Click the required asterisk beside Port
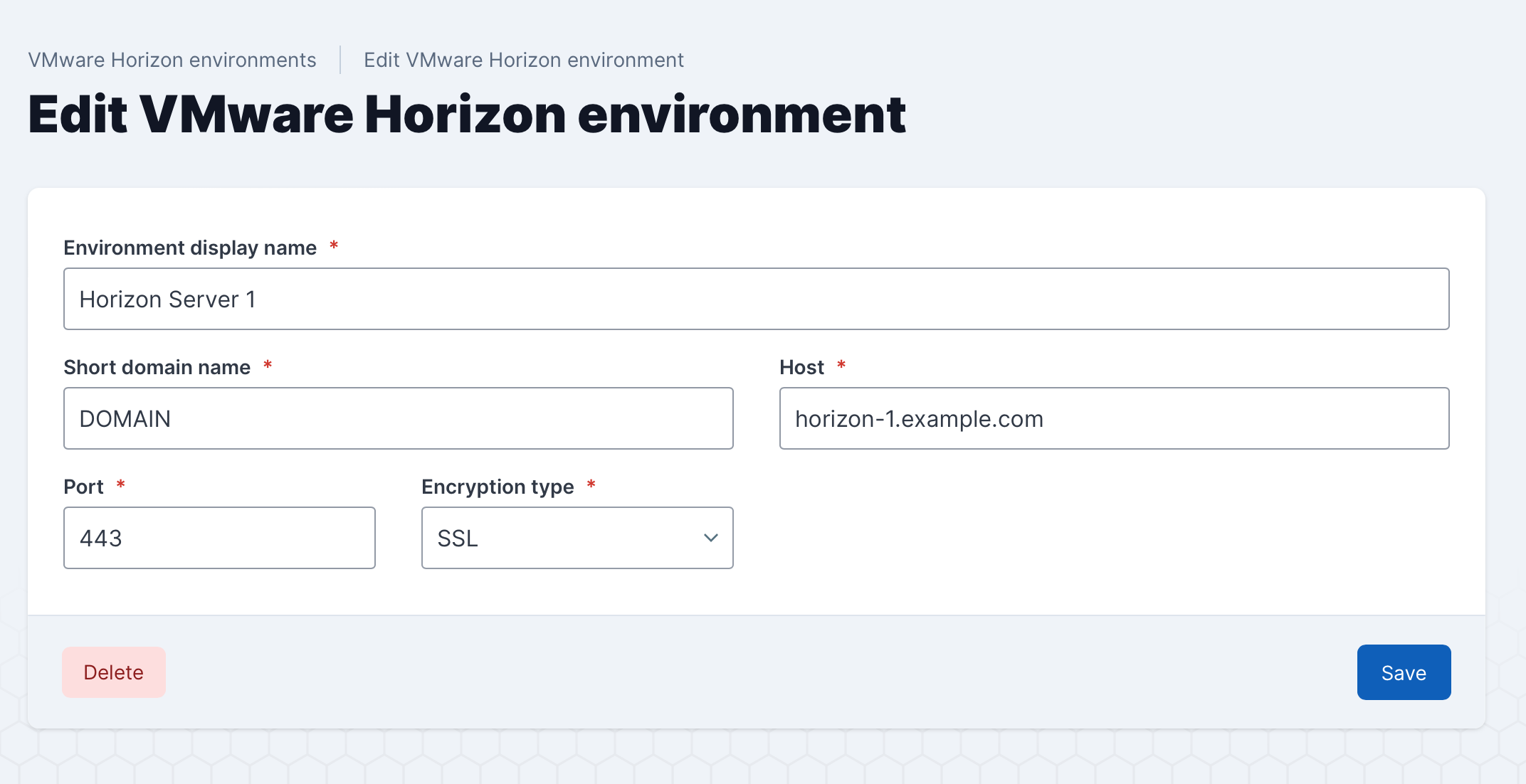 (121, 484)
